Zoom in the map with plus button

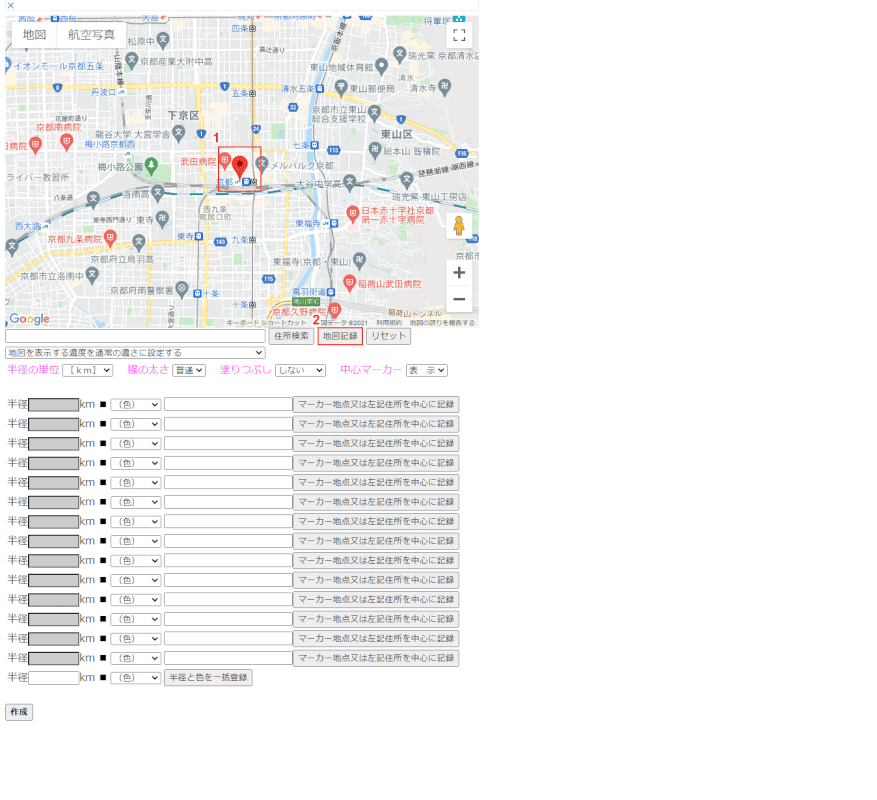click(459, 272)
